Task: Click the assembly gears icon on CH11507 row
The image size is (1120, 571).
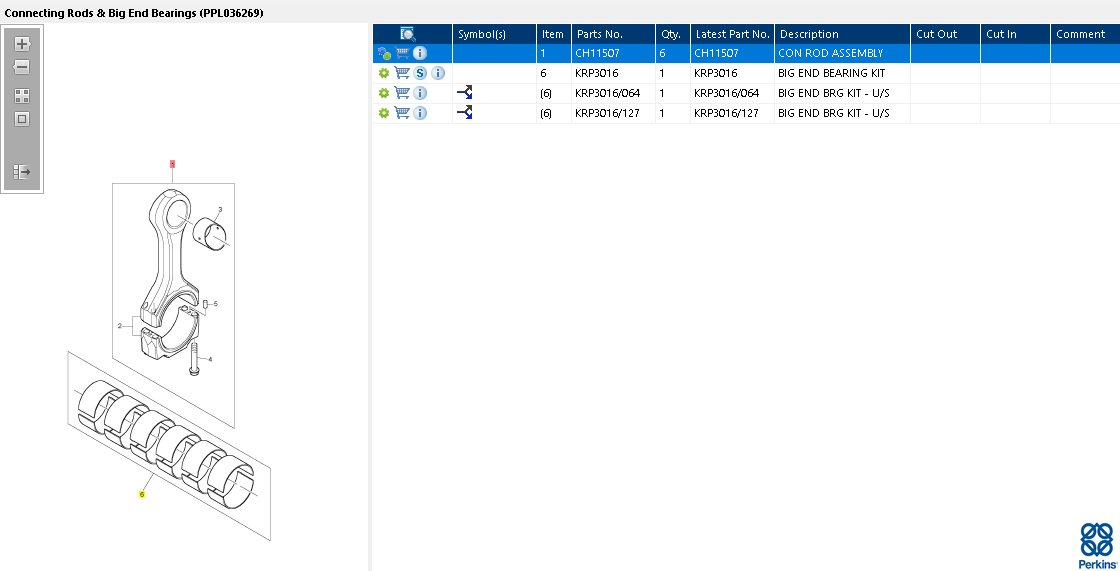Action: click(383, 53)
